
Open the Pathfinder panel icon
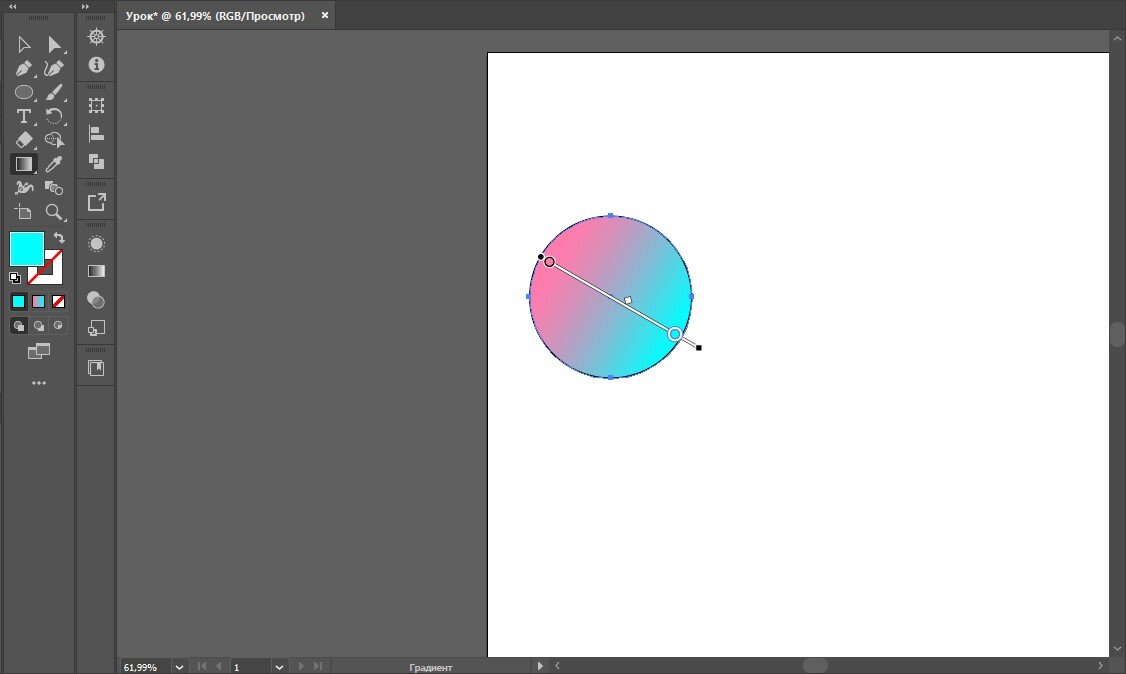96,162
